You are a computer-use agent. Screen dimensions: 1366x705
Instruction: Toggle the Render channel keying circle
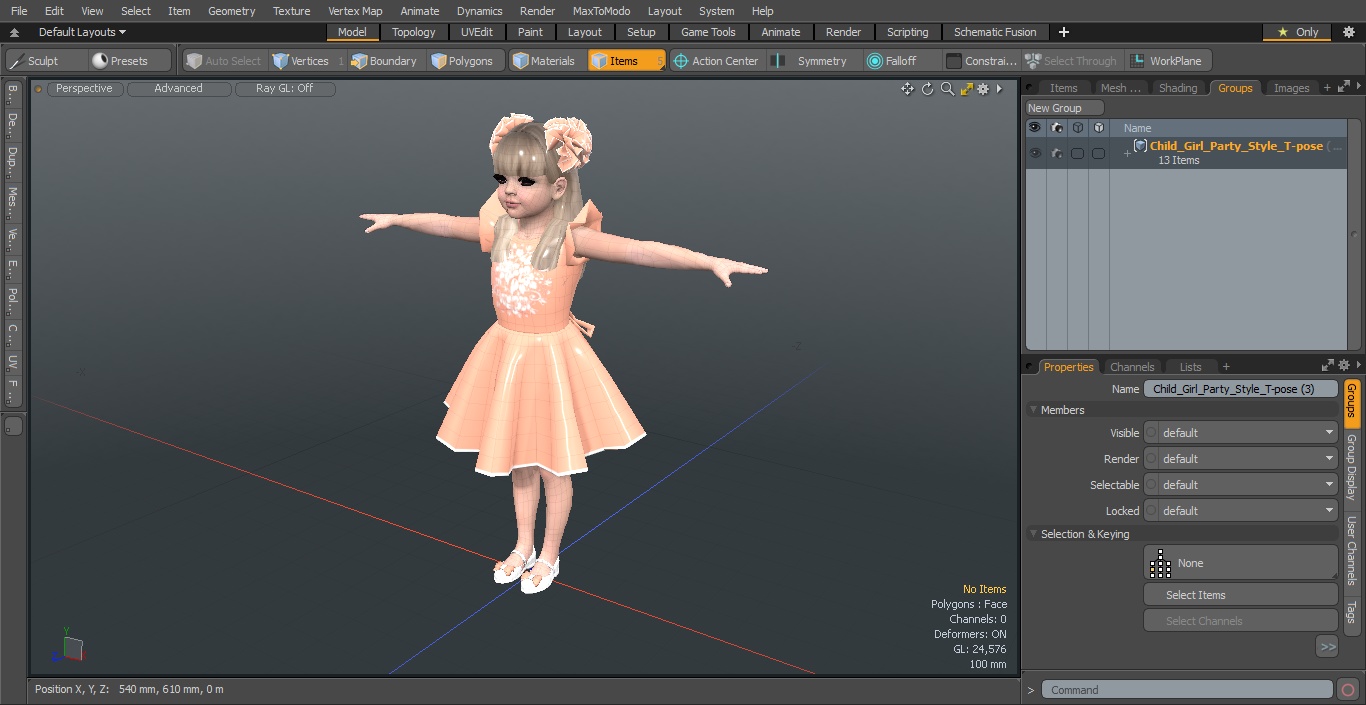pyautogui.click(x=1151, y=459)
